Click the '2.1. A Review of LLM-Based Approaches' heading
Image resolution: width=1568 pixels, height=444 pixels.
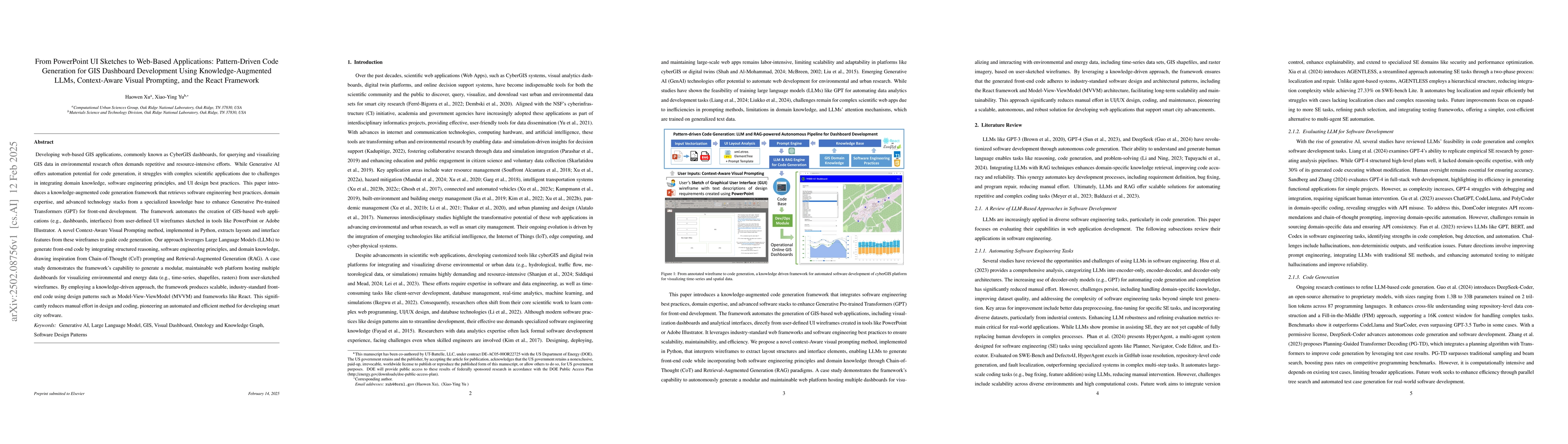1046,208
